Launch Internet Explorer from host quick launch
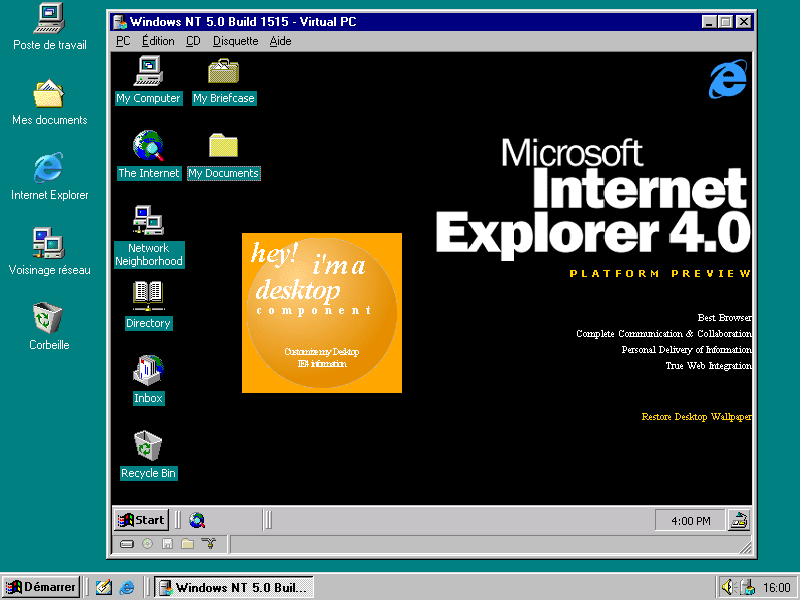 [127, 587]
